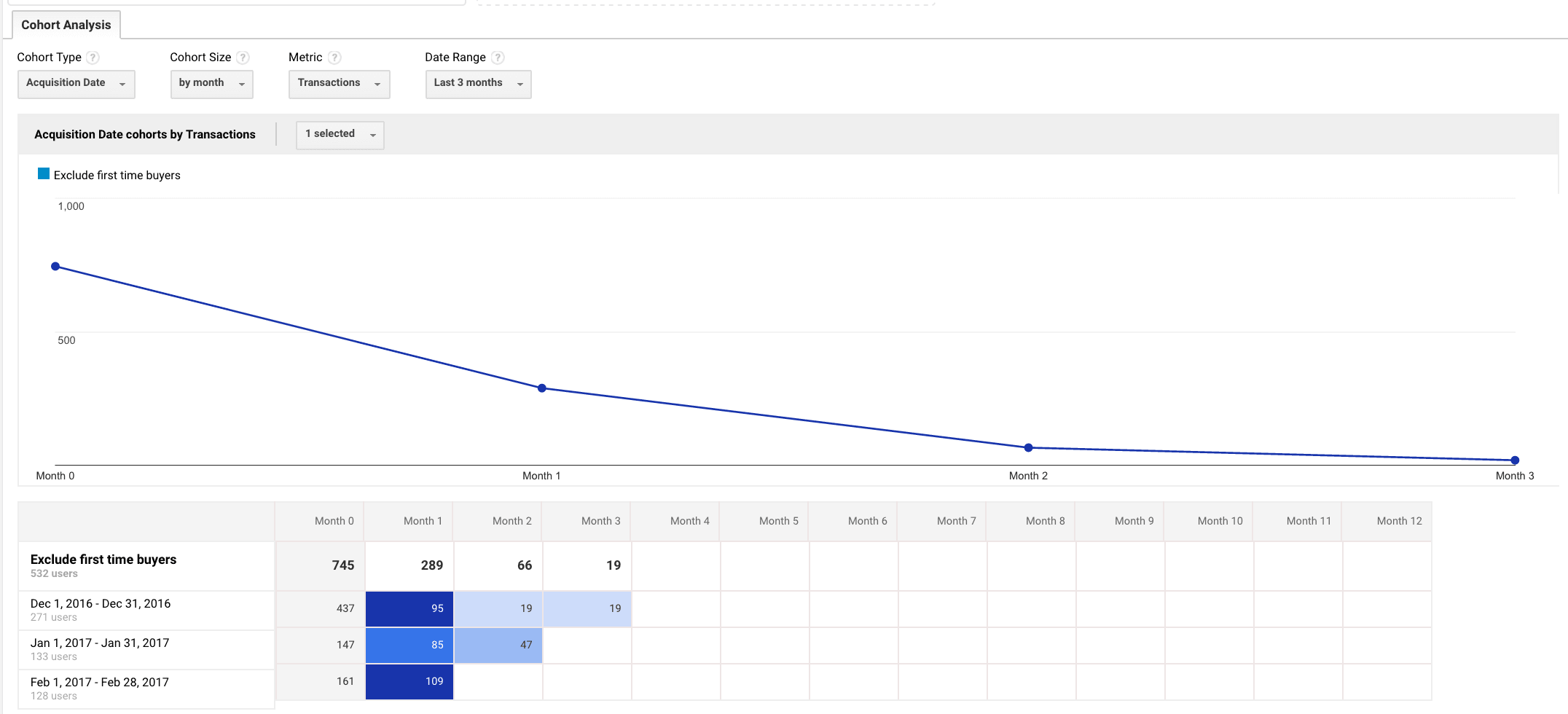
Task: Click the total cell showing 745
Action: [320, 565]
